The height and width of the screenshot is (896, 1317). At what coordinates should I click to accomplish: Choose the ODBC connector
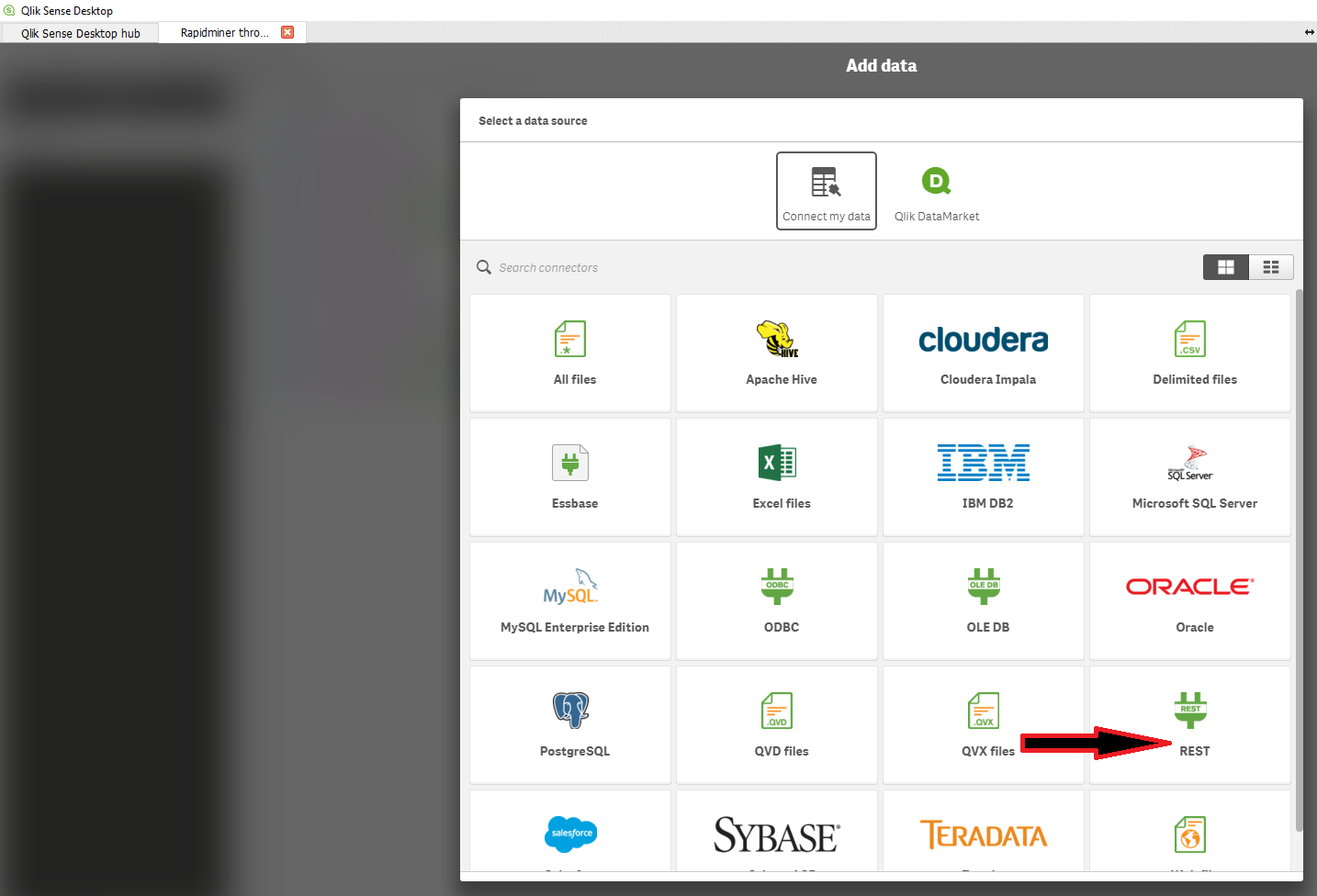[777, 600]
